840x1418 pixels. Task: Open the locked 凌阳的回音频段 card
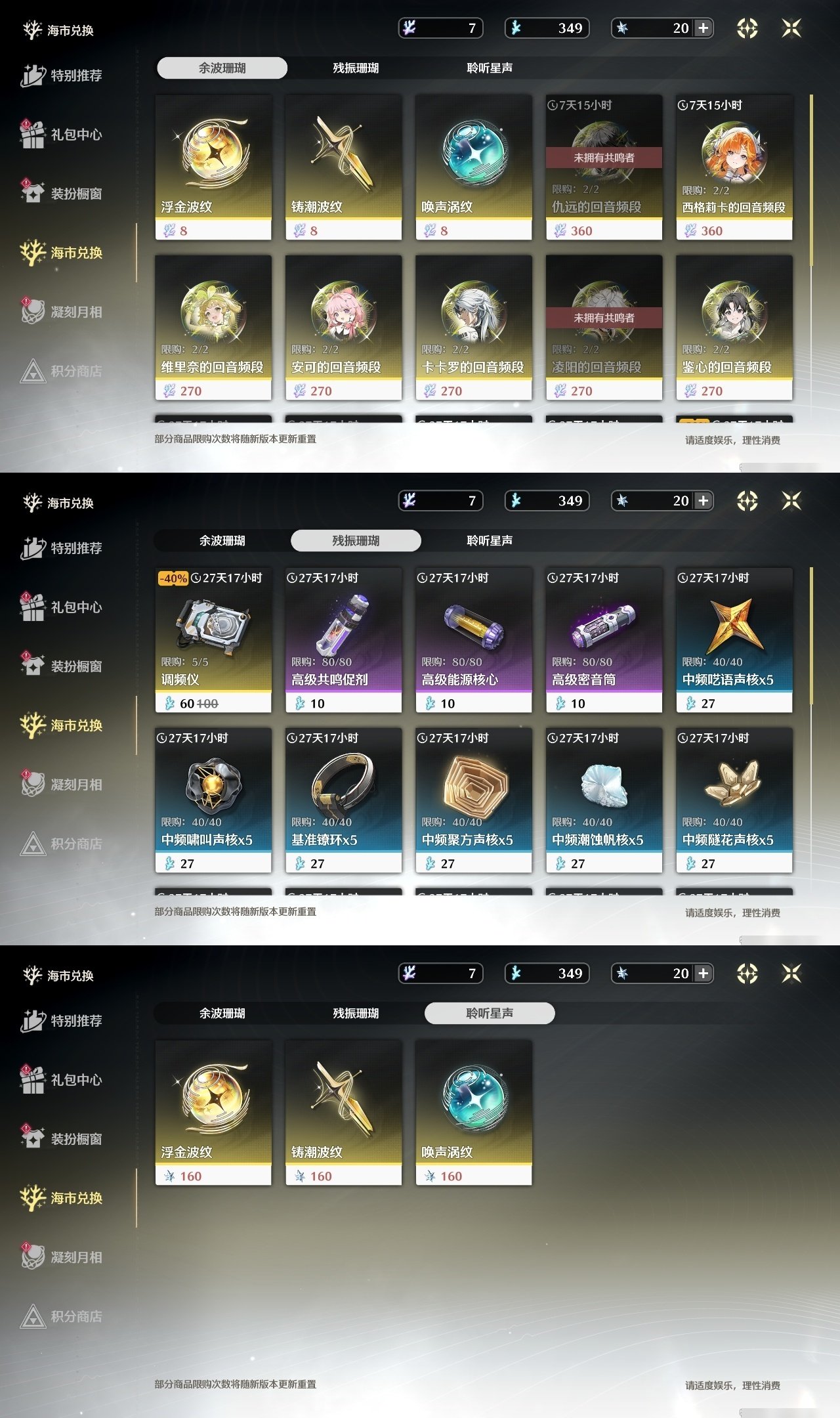[x=604, y=328]
